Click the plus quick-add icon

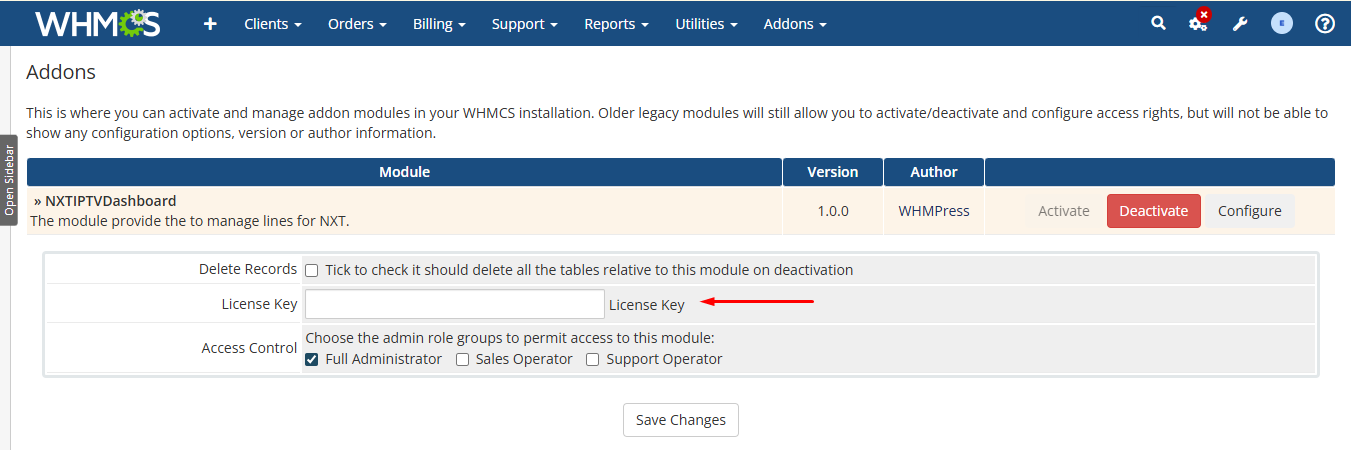pos(210,24)
